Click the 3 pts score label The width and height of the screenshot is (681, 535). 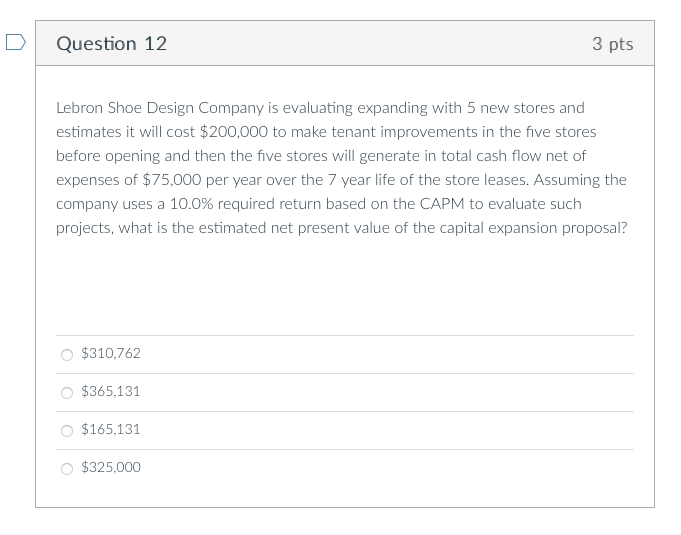[612, 44]
